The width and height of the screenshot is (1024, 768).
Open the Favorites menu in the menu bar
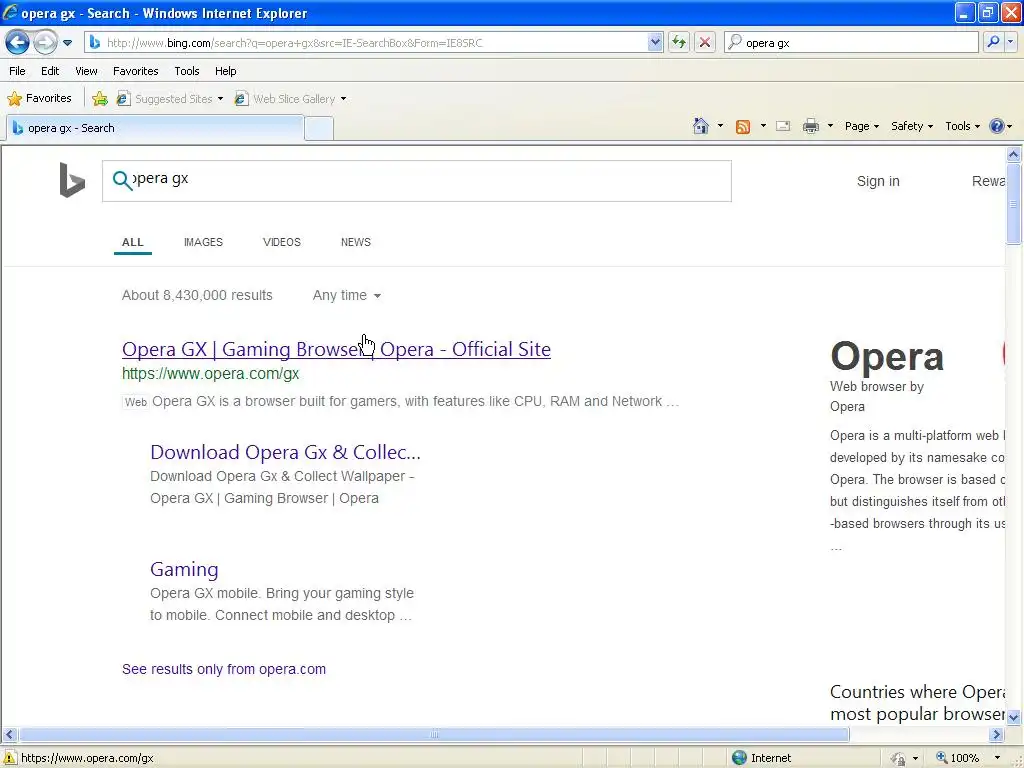point(135,71)
